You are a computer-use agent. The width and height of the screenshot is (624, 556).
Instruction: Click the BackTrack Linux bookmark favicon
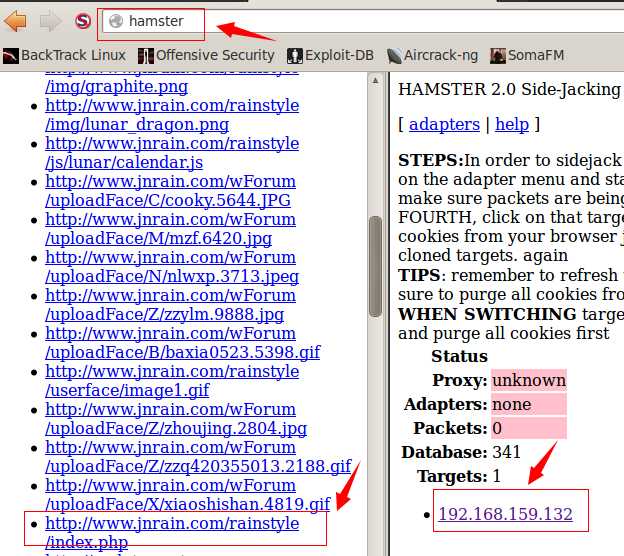point(10,56)
